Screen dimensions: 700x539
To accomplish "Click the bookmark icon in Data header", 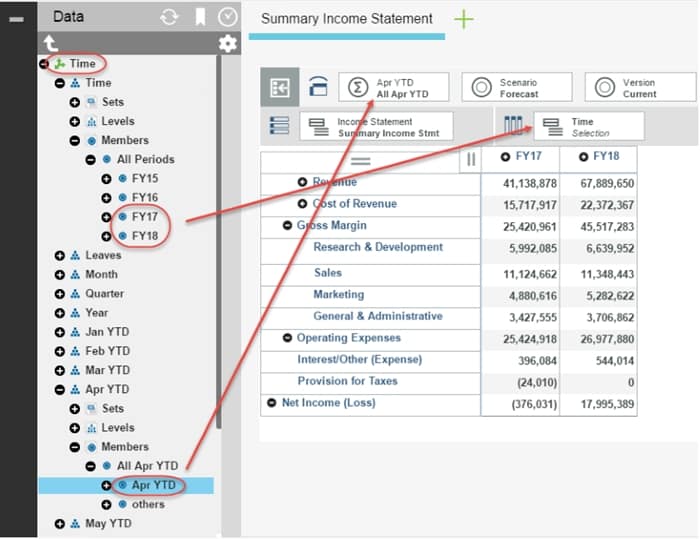I will [201, 17].
